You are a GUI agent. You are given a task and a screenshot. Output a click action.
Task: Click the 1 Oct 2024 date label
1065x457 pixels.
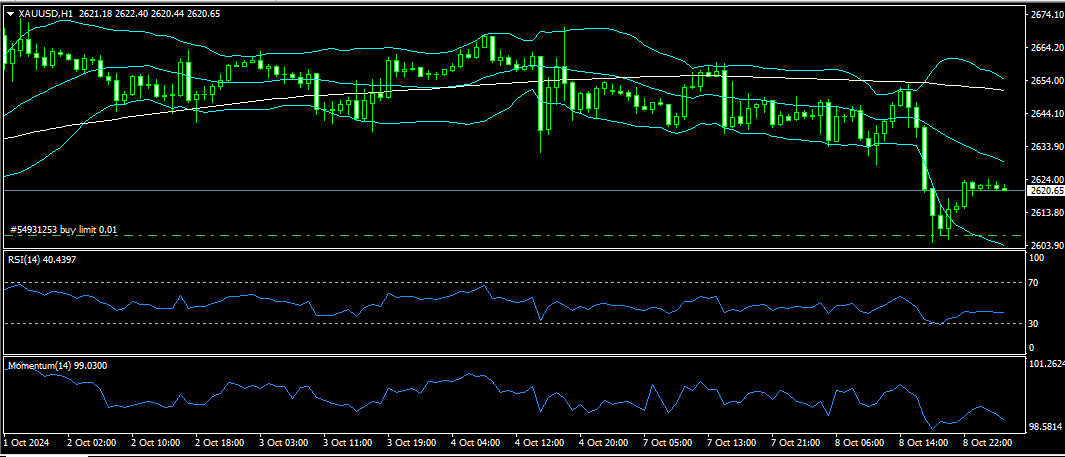click(27, 441)
